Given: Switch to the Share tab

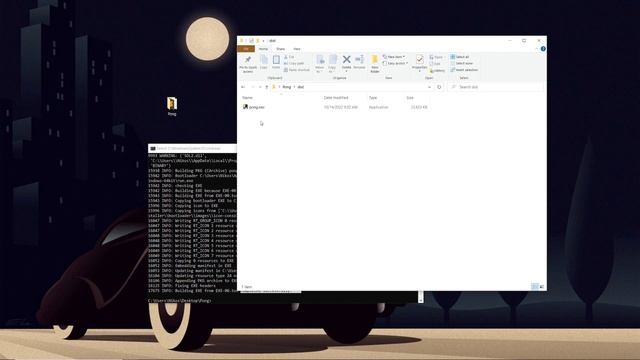Looking at the screenshot, I should pos(280,49).
